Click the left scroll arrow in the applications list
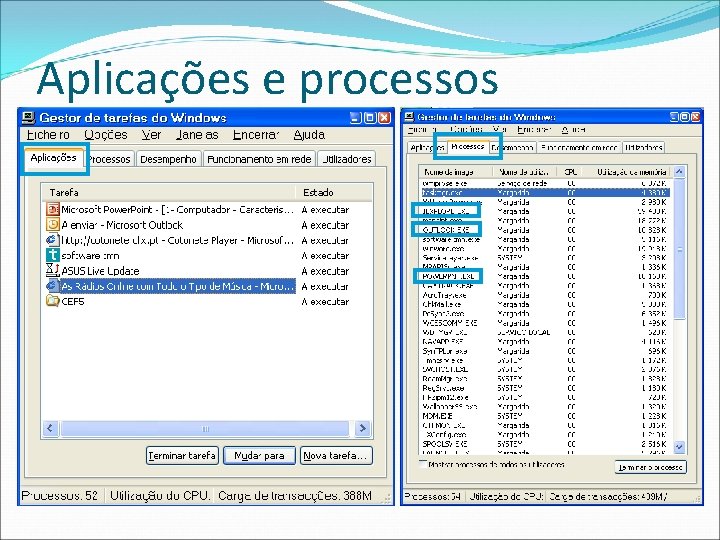This screenshot has width=720, height=540. coord(50,428)
